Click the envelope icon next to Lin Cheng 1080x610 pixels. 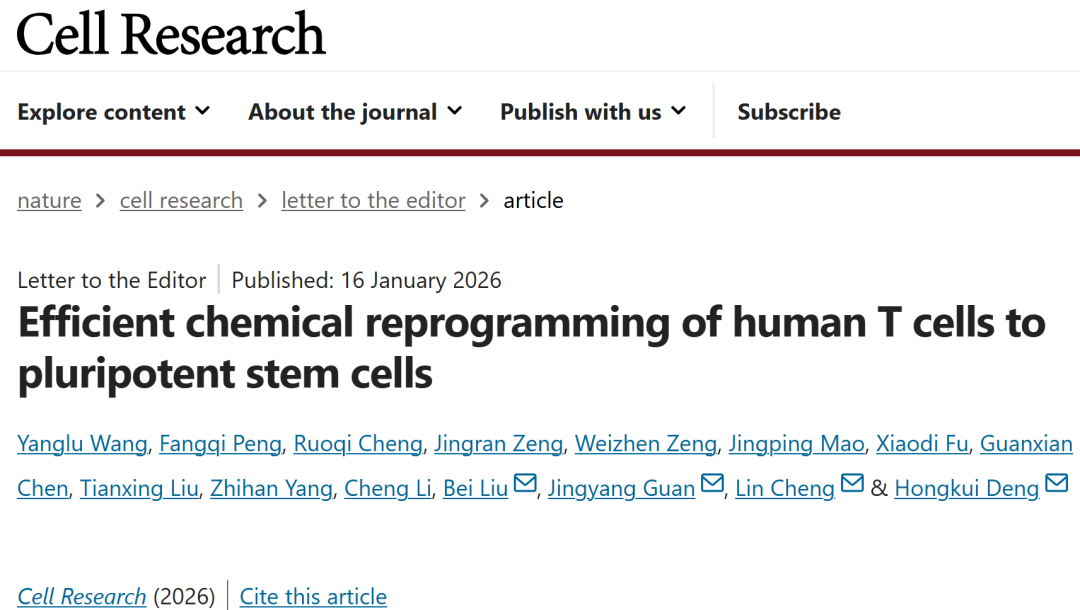852,486
